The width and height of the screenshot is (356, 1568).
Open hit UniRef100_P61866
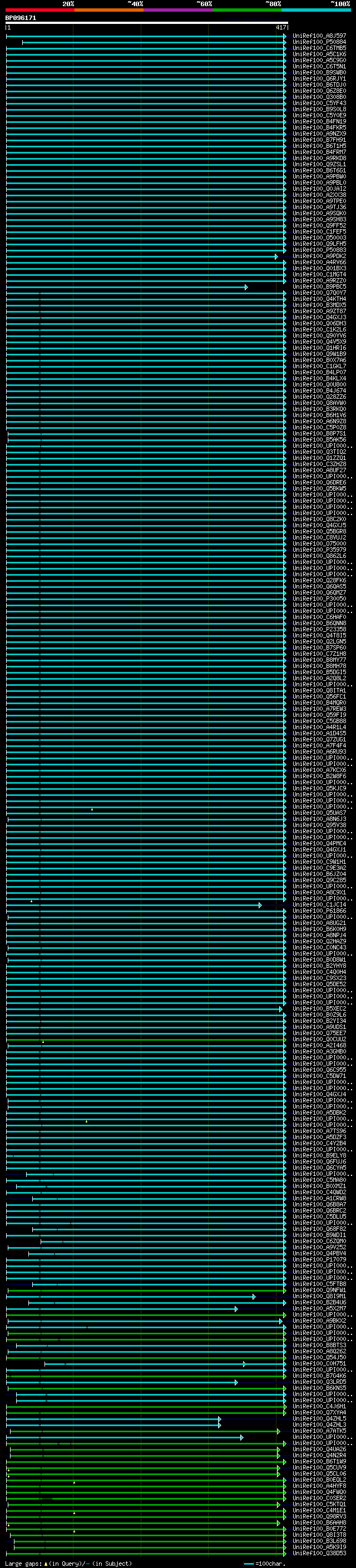(319, 911)
